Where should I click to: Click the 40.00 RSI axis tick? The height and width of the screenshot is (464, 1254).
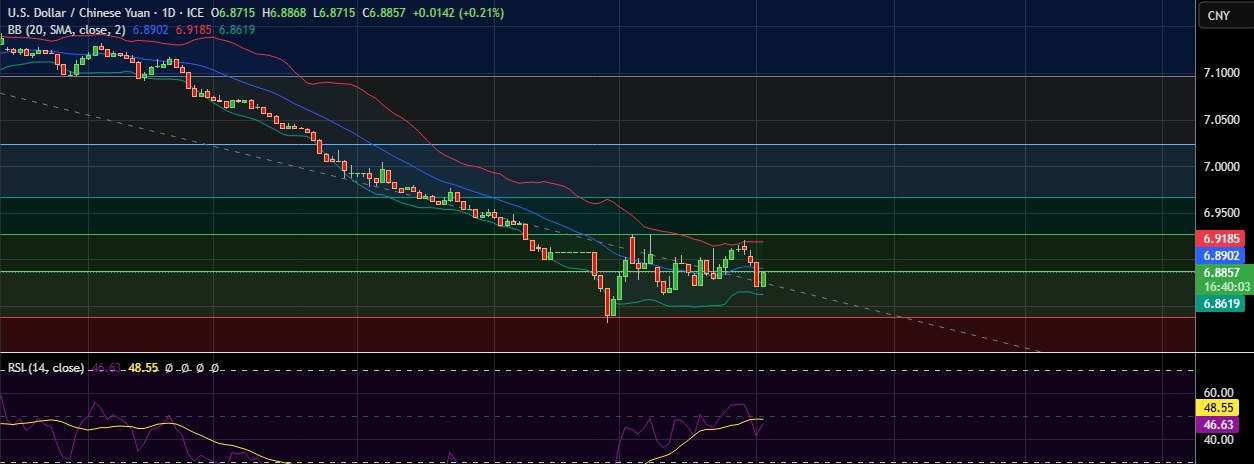click(1220, 439)
